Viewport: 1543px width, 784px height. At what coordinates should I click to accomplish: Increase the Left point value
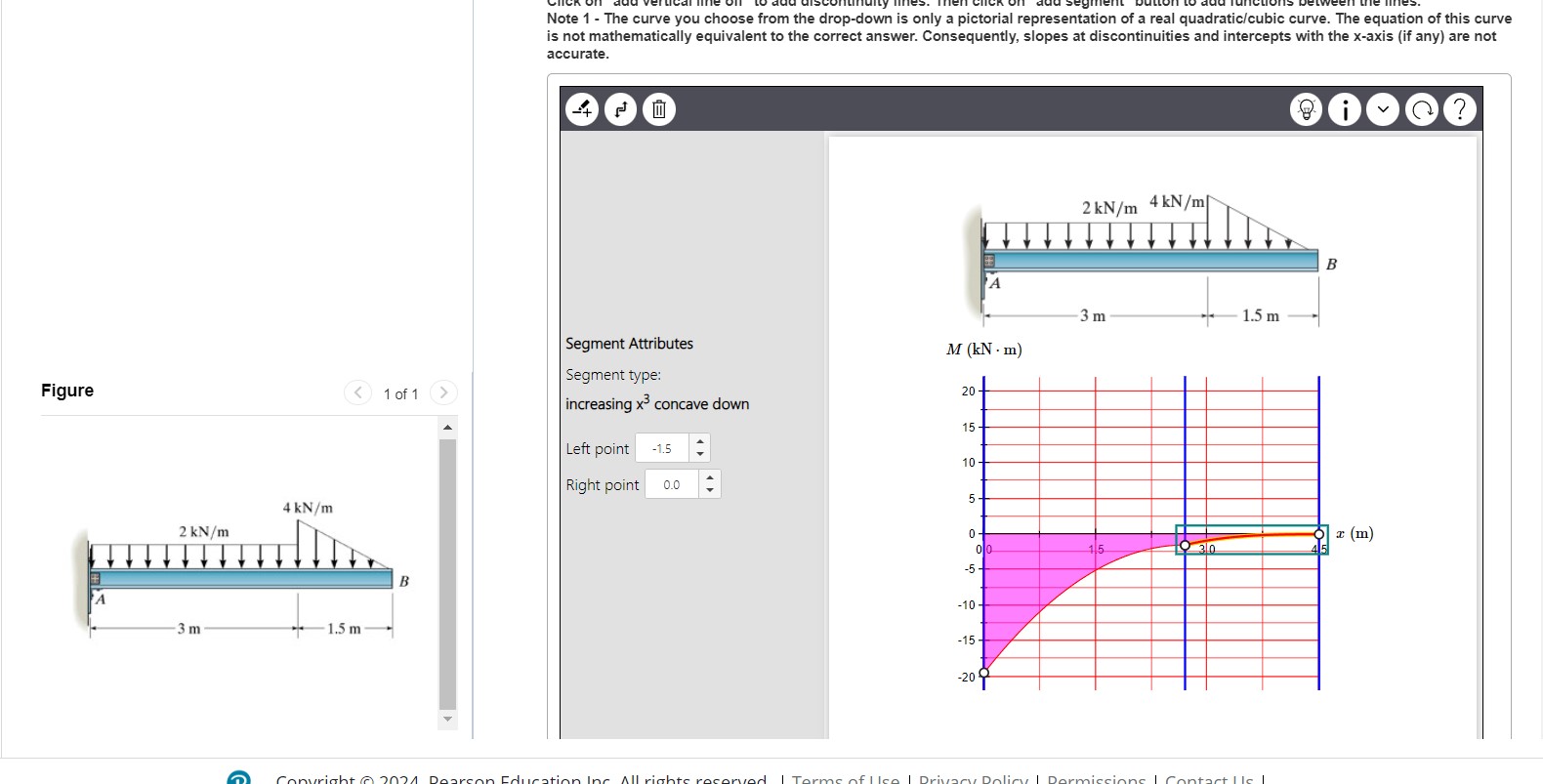click(x=699, y=441)
